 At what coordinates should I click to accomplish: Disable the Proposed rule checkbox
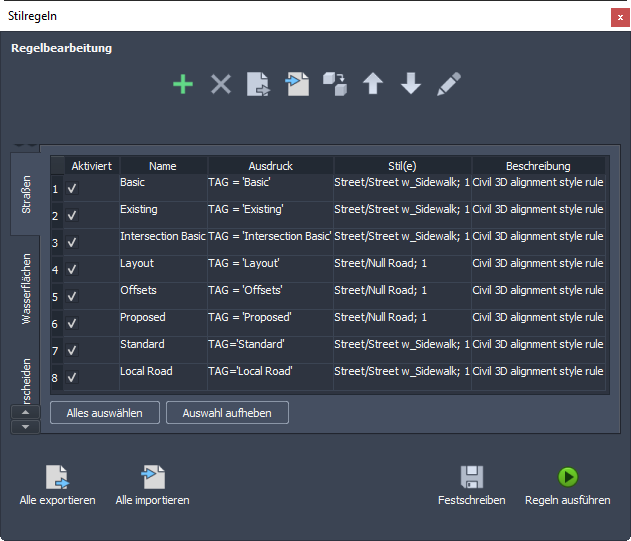coord(72,323)
